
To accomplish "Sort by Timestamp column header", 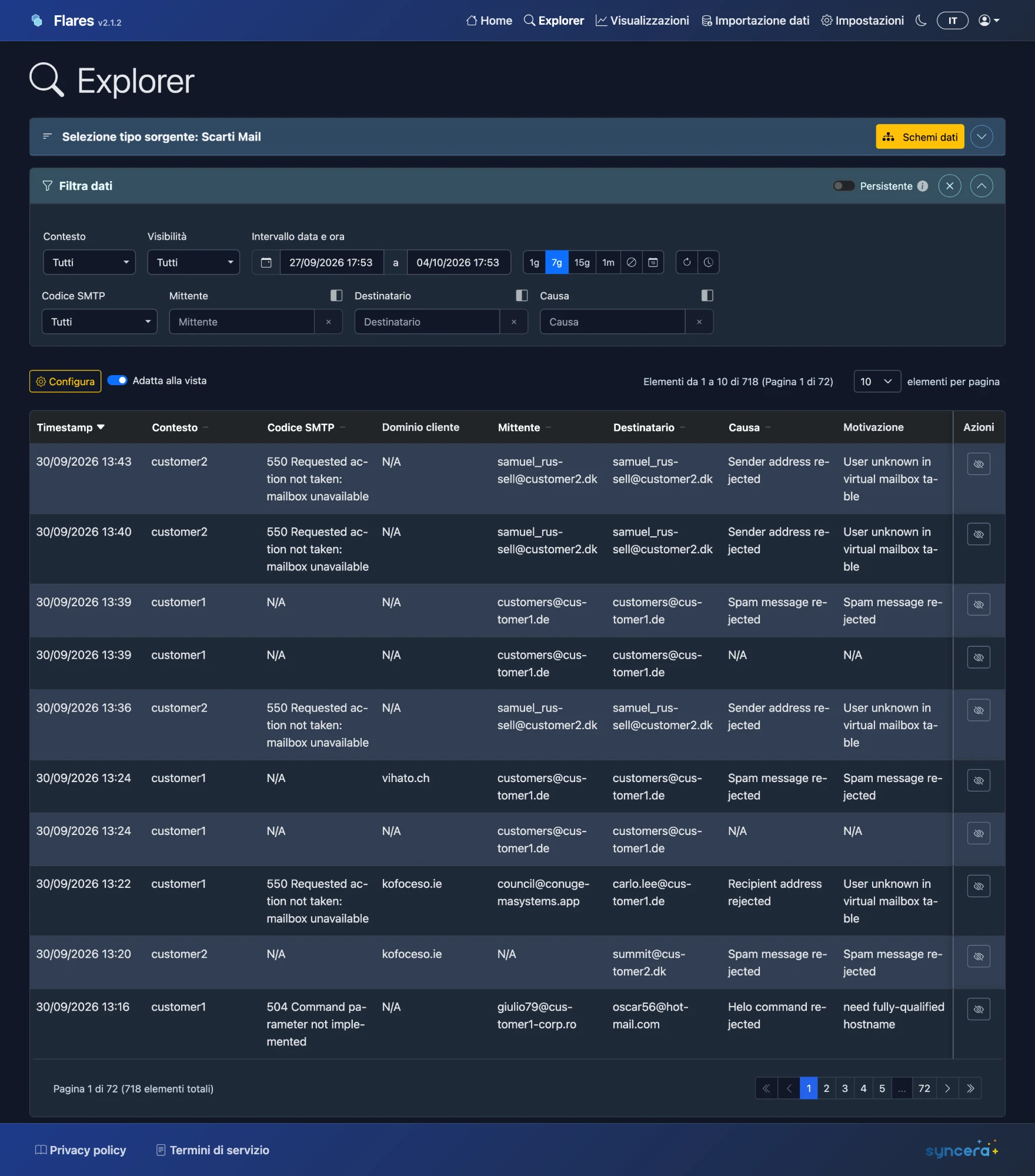I will pos(71,427).
